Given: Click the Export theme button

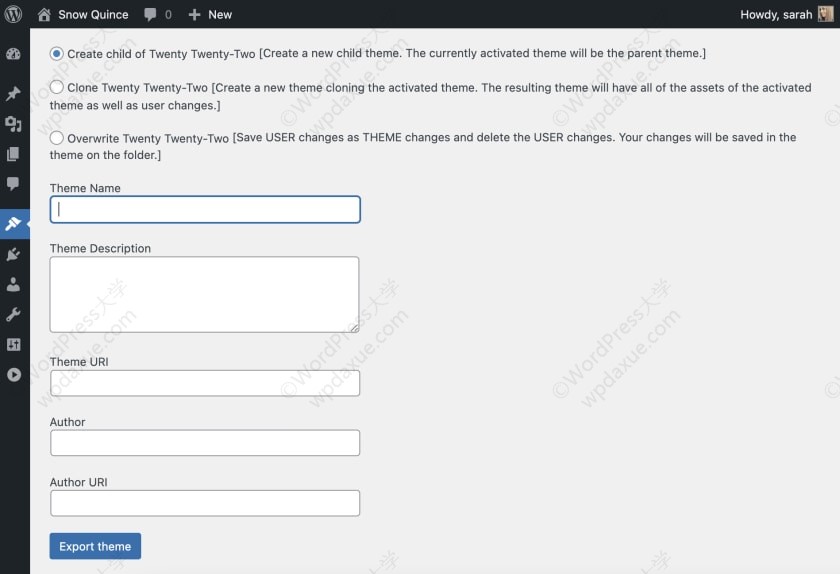Looking at the screenshot, I should (x=95, y=546).
